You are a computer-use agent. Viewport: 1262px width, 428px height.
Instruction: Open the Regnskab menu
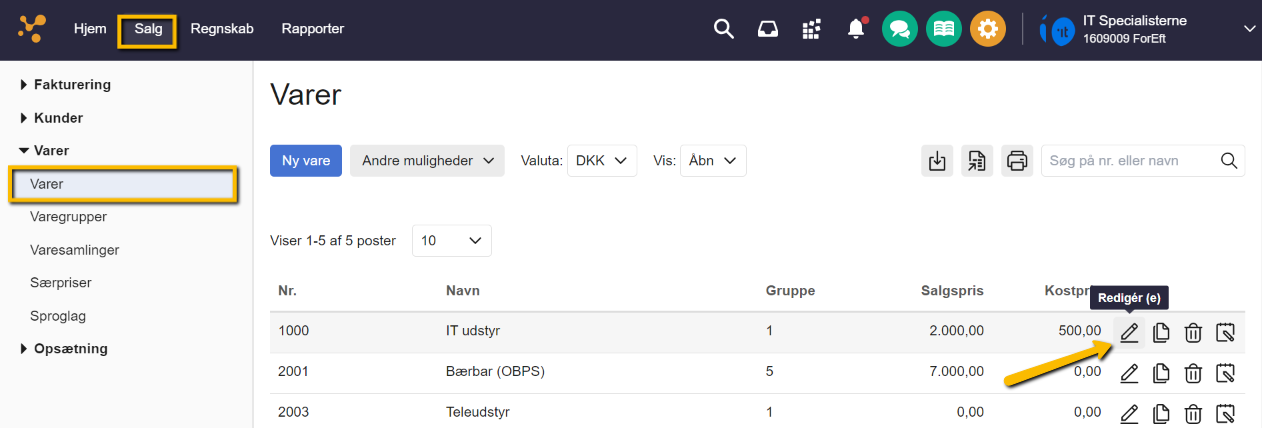tap(222, 29)
